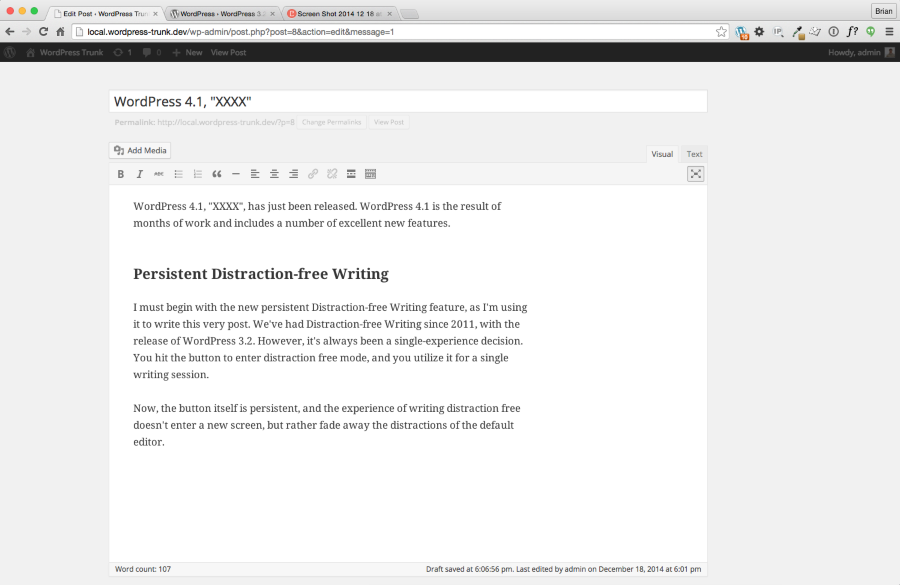Click the Persistent Distraction-free Writing heading
The width and height of the screenshot is (900, 585).
pos(261,274)
